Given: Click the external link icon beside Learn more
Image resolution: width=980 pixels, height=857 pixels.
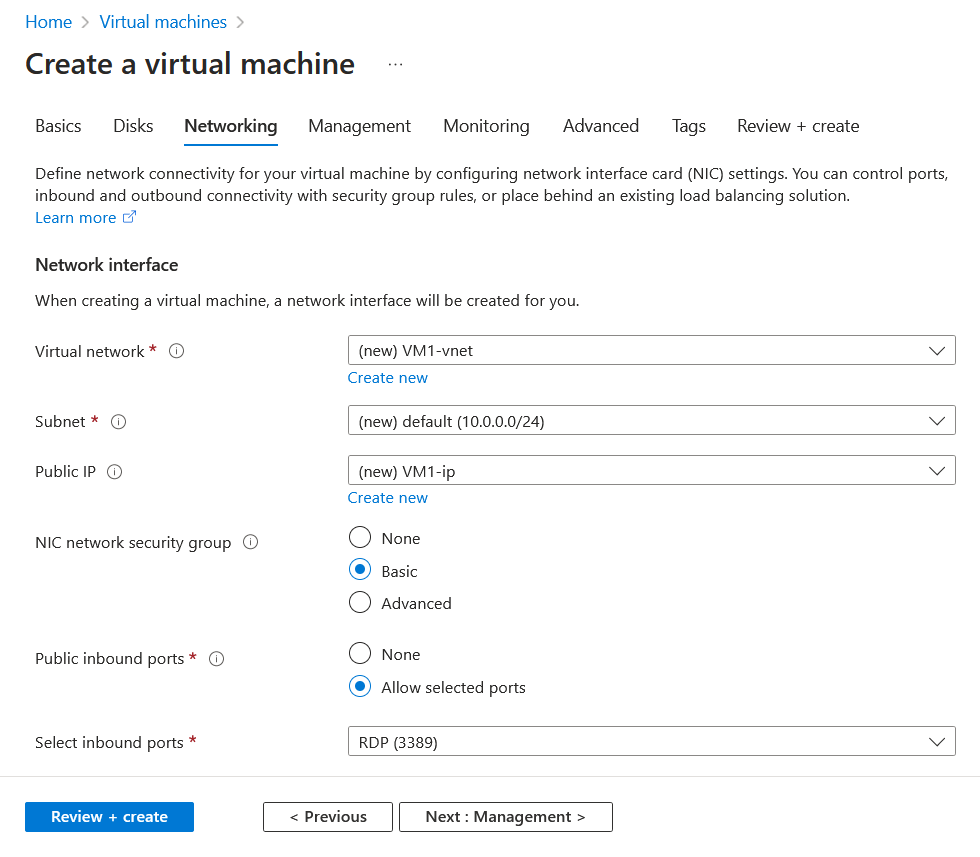Looking at the screenshot, I should [128, 217].
